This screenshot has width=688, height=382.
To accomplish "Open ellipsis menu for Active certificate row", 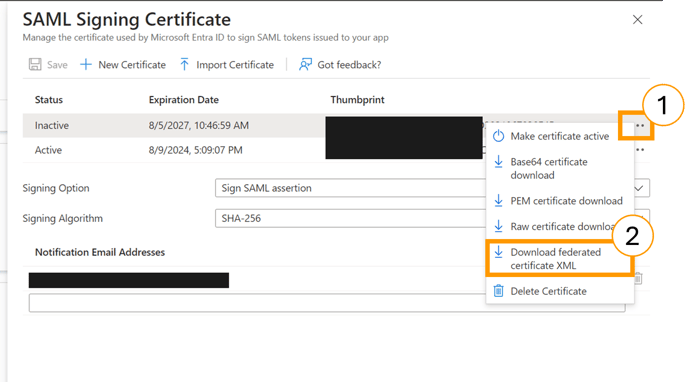I will [x=640, y=150].
